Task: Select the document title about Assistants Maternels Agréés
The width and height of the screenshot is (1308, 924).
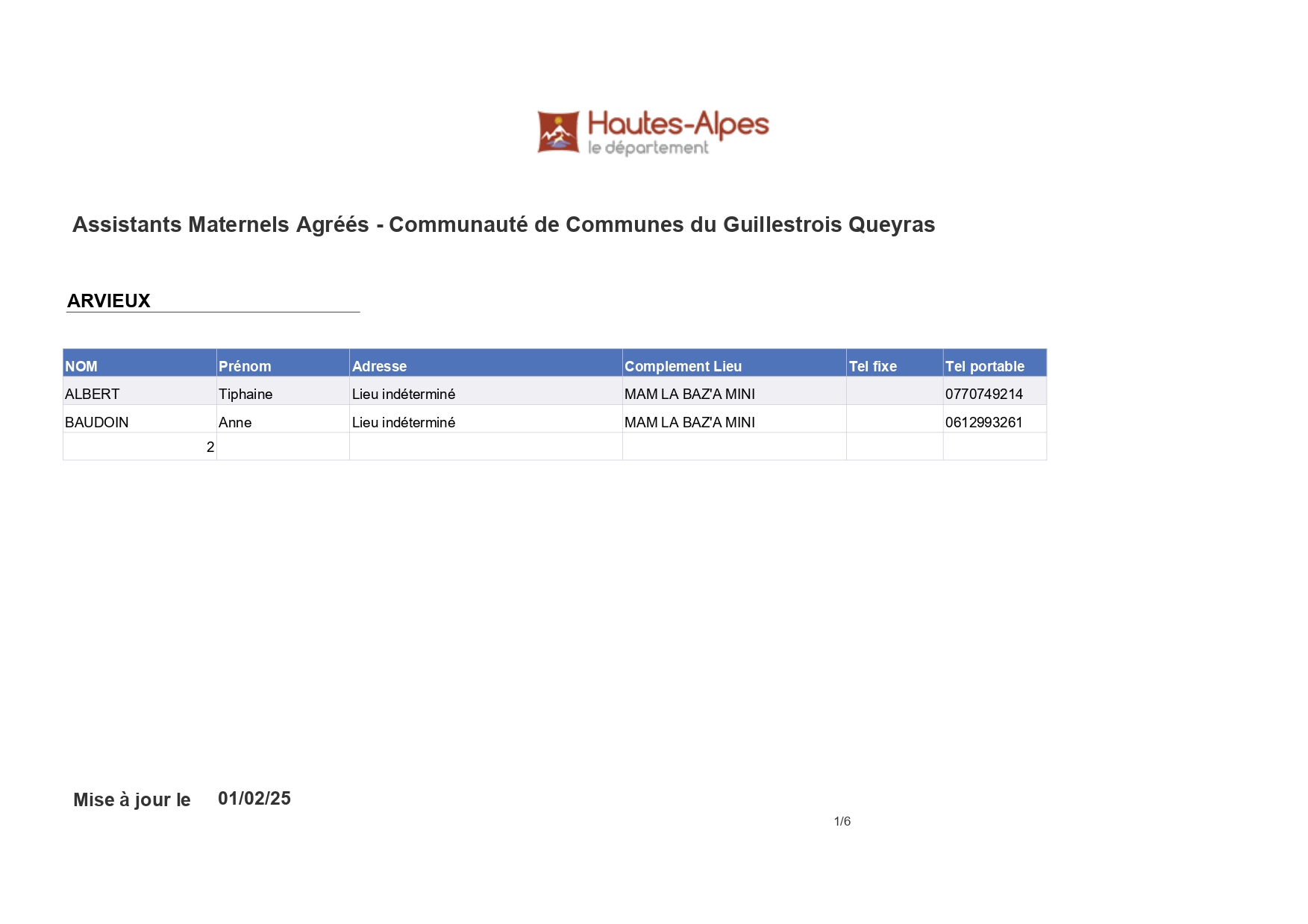Action: click(504, 224)
